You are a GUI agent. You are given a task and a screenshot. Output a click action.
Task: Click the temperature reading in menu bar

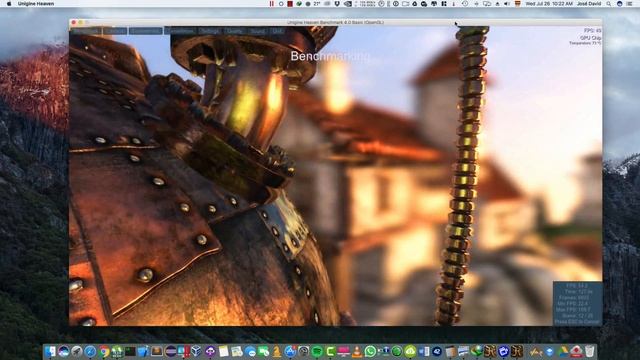pos(317,4)
